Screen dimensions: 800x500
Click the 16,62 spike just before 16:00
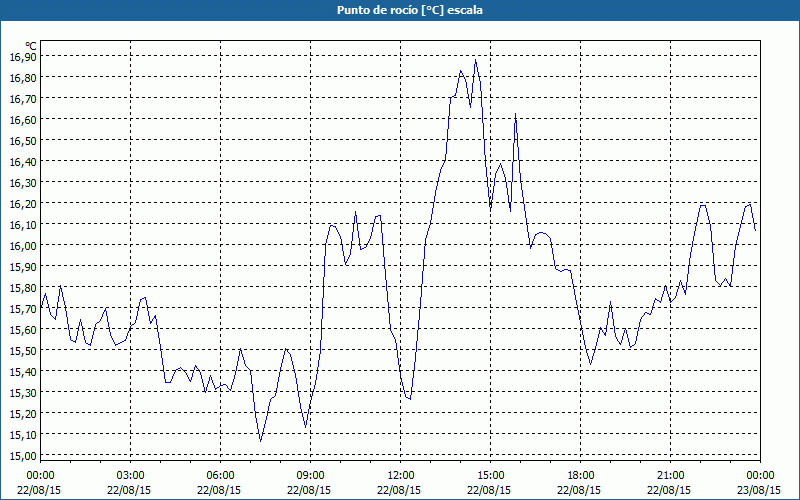pos(515,114)
